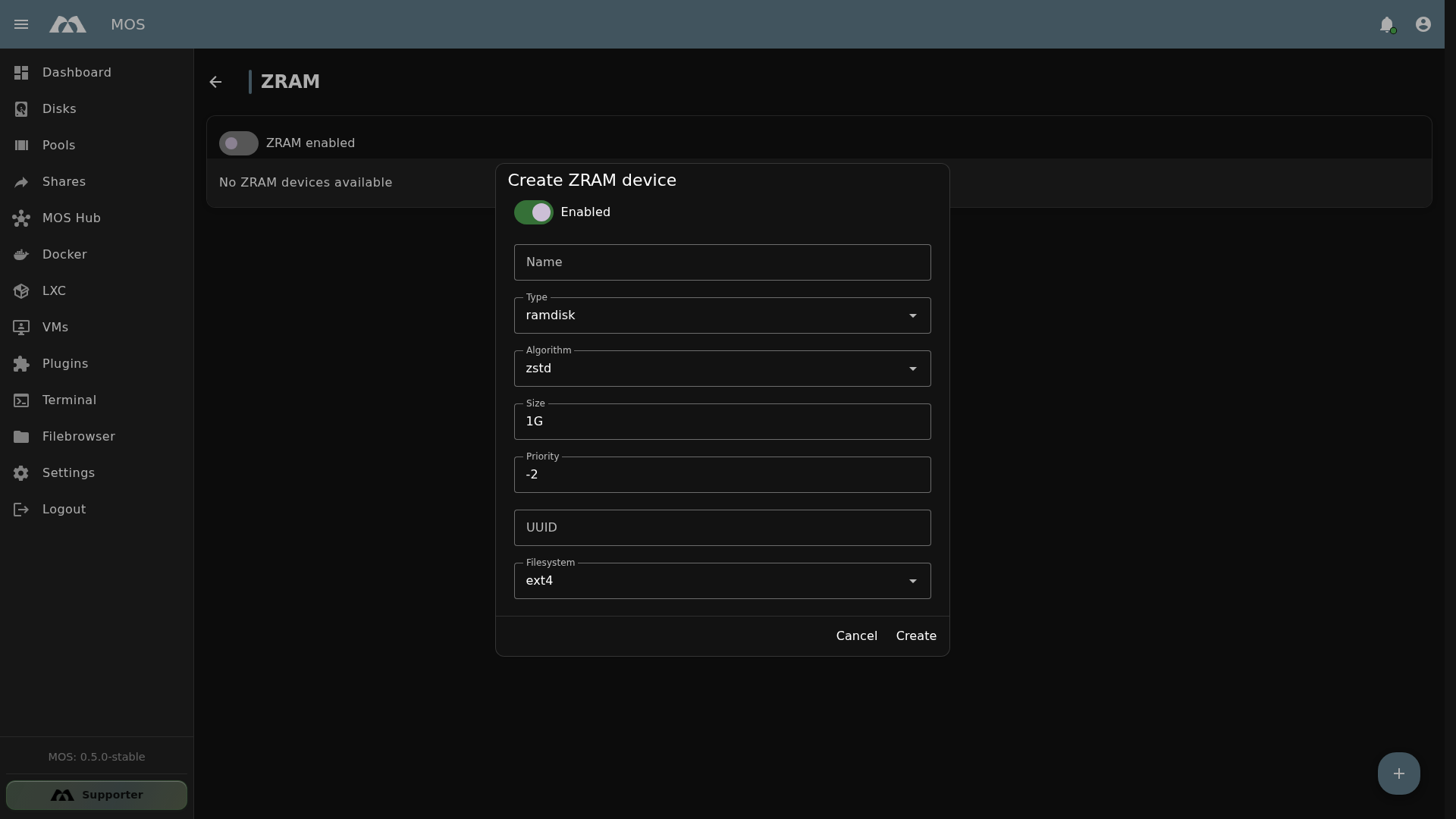
Task: Focus the Size input field
Action: click(722, 422)
